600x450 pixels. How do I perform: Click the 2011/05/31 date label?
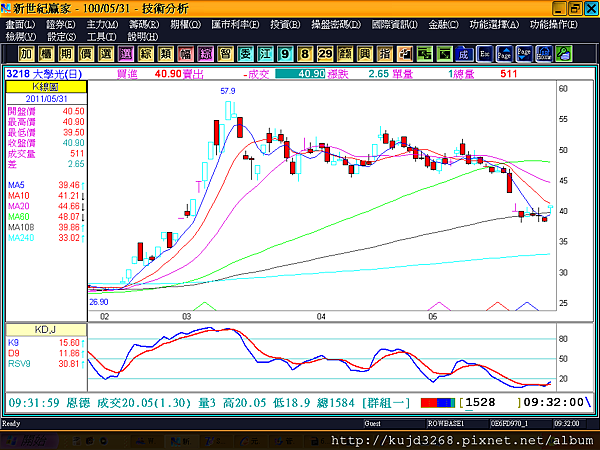46,99
